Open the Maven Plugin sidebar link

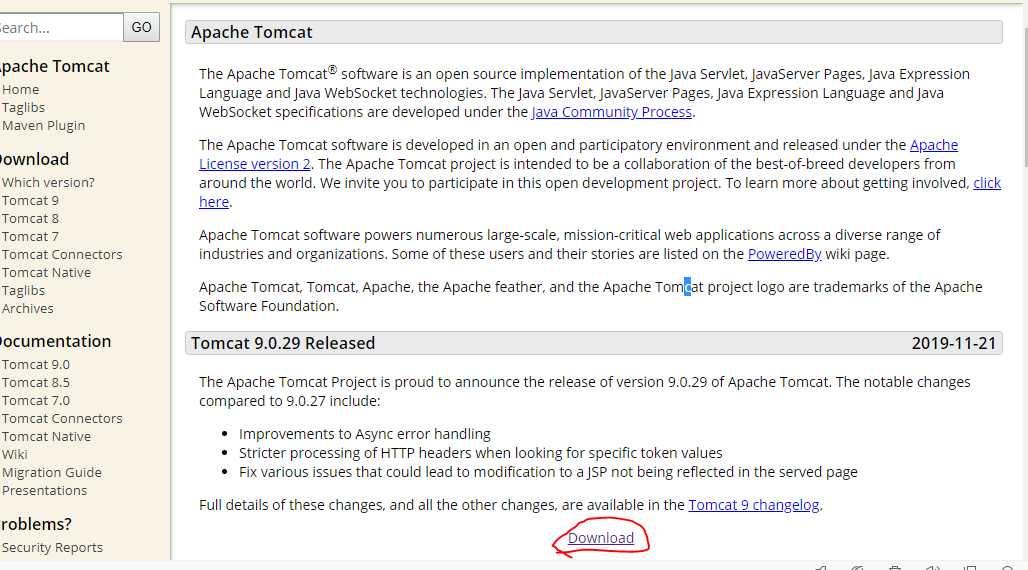[43, 125]
